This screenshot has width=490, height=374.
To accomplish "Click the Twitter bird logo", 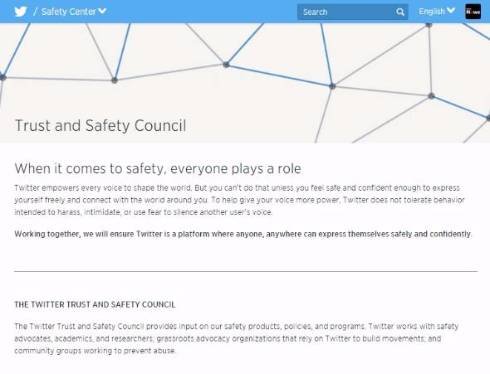I will (21, 12).
